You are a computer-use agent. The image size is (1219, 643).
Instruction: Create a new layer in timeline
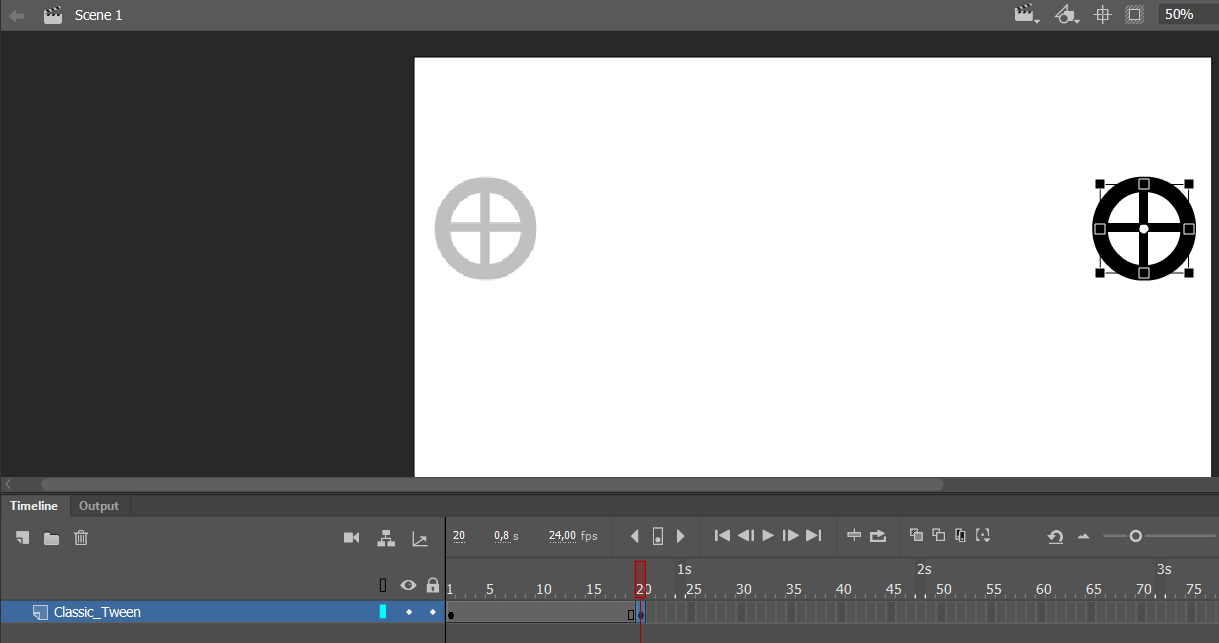tap(22, 538)
